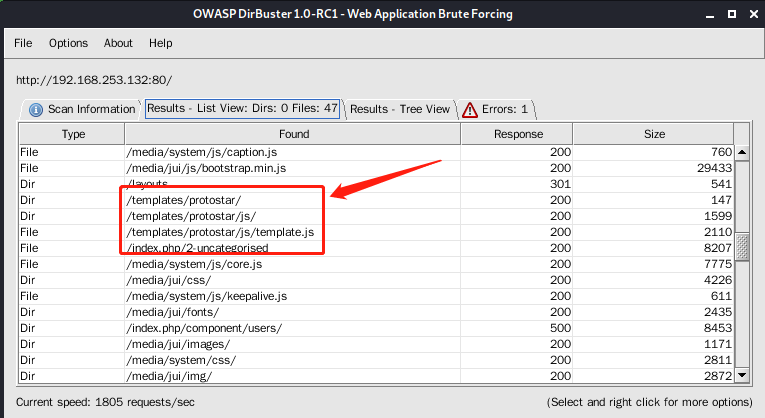Select the /media/jui/css/ row
Image resolution: width=765 pixels, height=418 pixels.
pyautogui.click(x=377, y=280)
